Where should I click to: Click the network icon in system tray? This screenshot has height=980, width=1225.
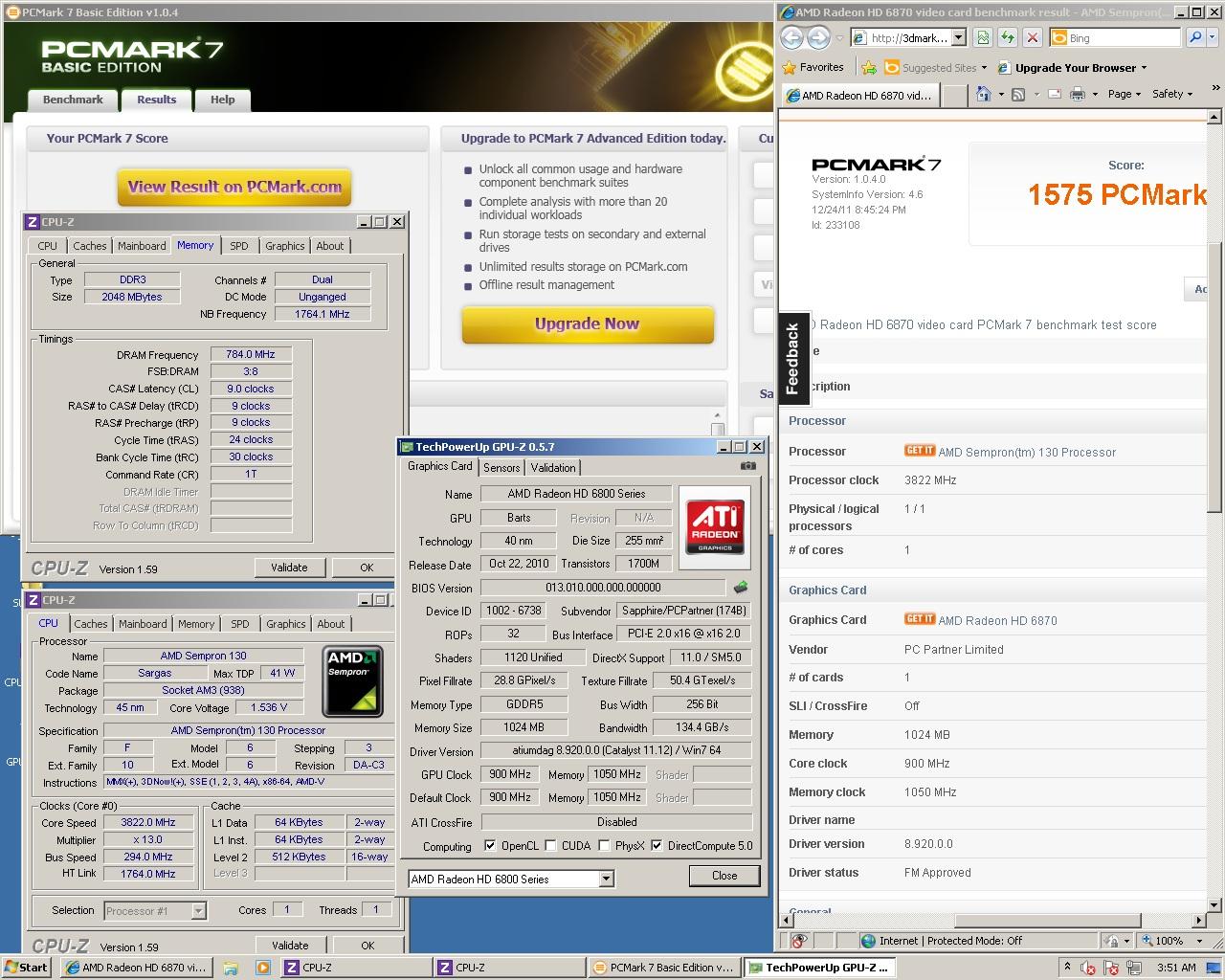click(x=1132, y=968)
